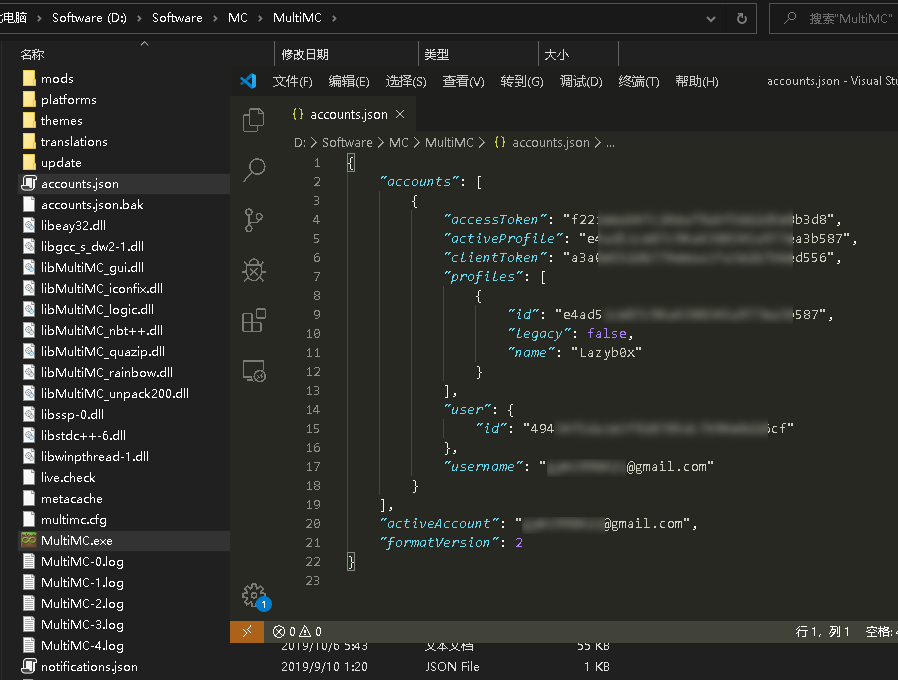
Task: Expand the chevron after MultiMC in address bar
Action: (x=334, y=18)
